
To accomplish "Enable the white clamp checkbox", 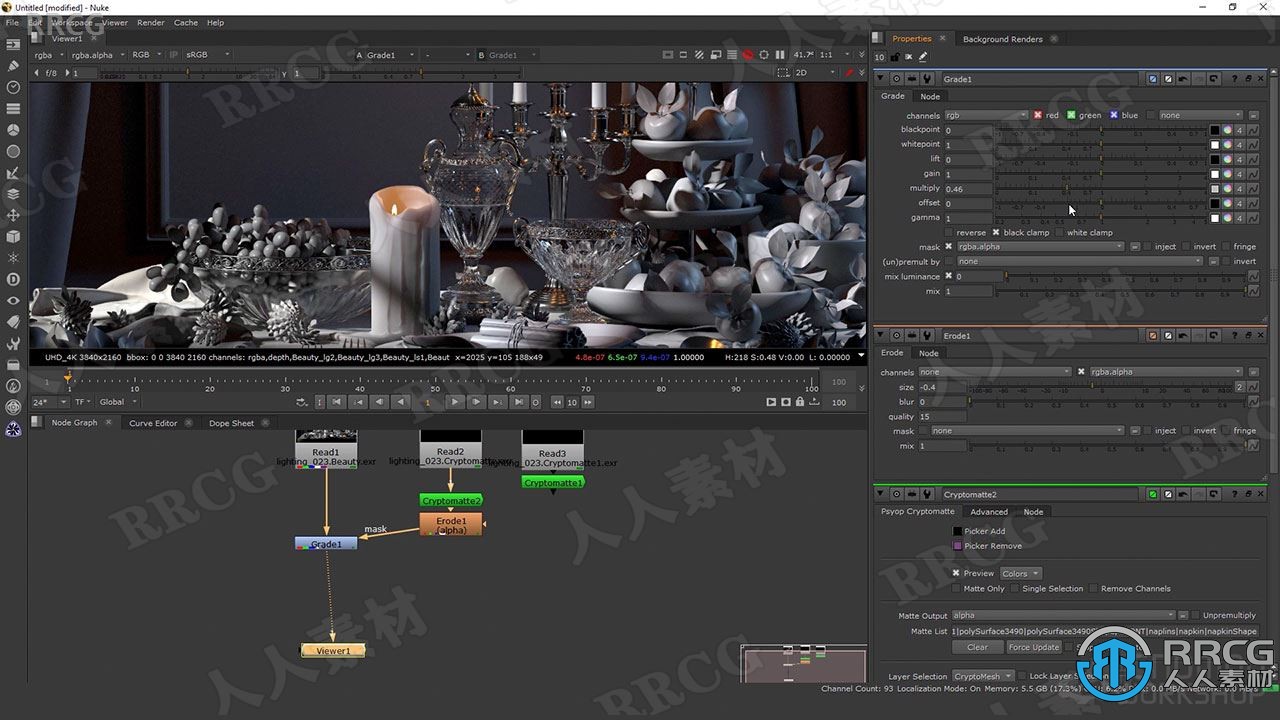I will 1059,232.
